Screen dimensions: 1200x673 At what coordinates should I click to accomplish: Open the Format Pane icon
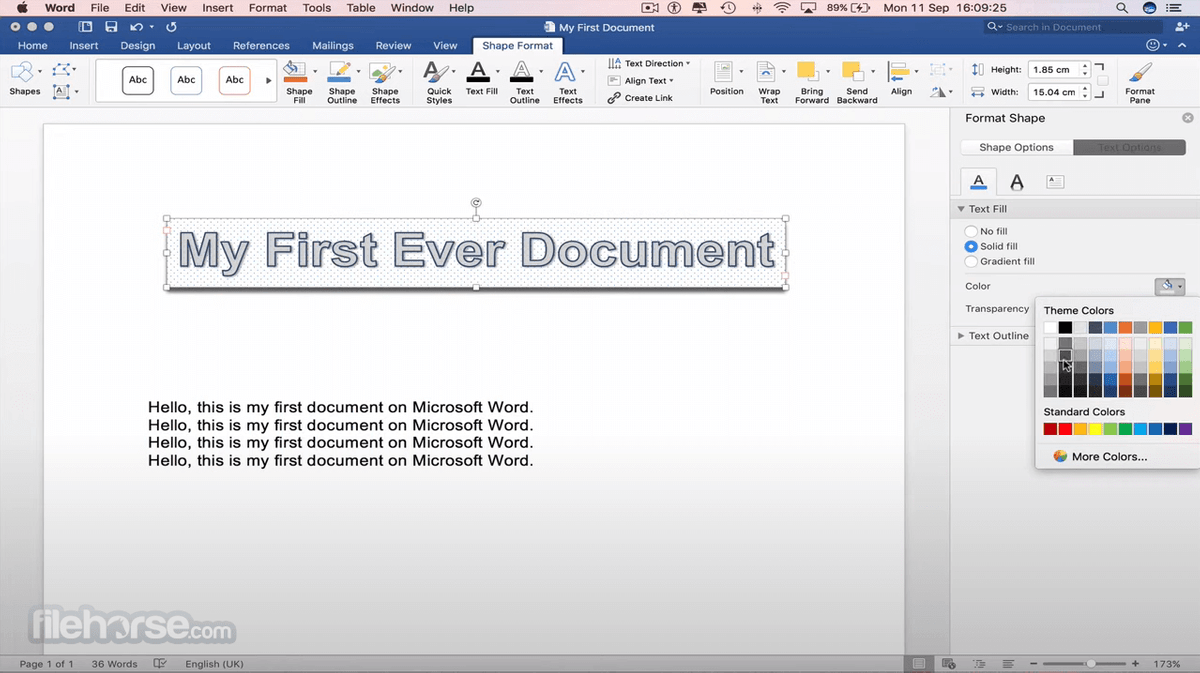click(x=1139, y=72)
